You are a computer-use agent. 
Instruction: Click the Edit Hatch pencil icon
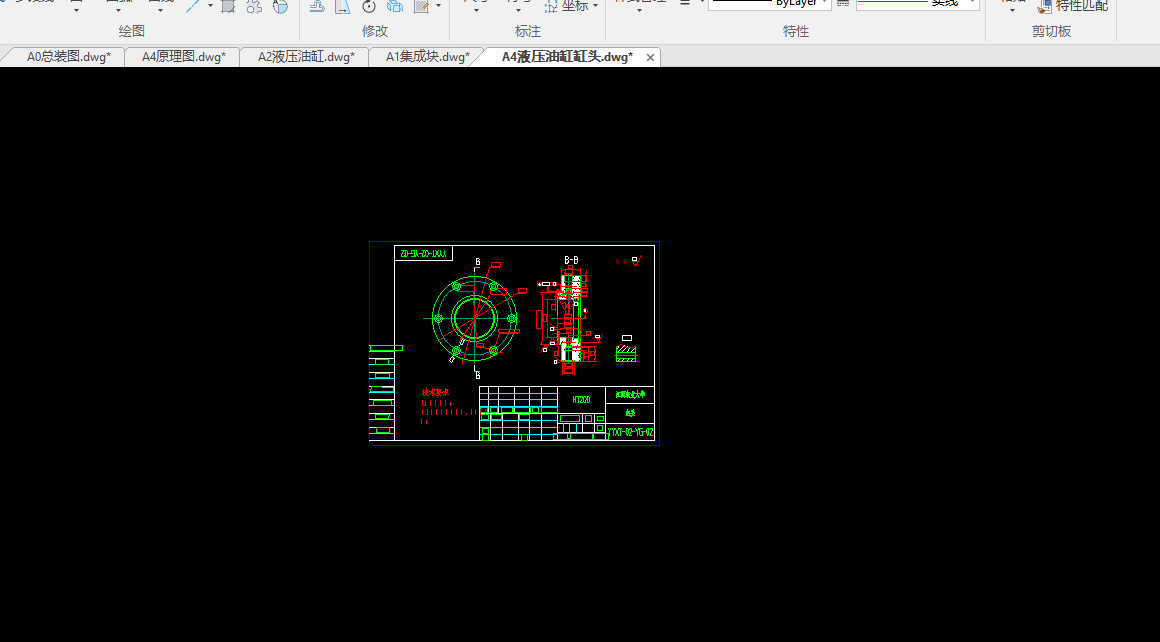pyautogui.click(x=421, y=6)
